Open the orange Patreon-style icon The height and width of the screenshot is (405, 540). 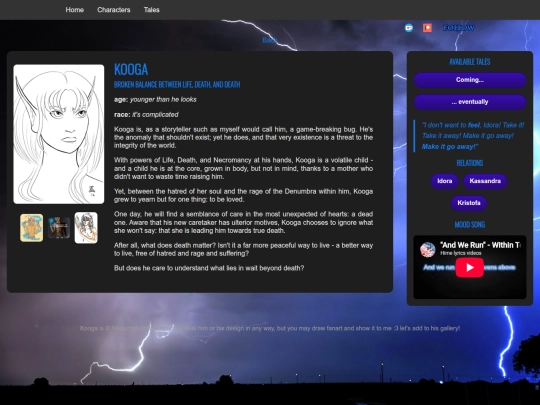pyautogui.click(x=427, y=28)
